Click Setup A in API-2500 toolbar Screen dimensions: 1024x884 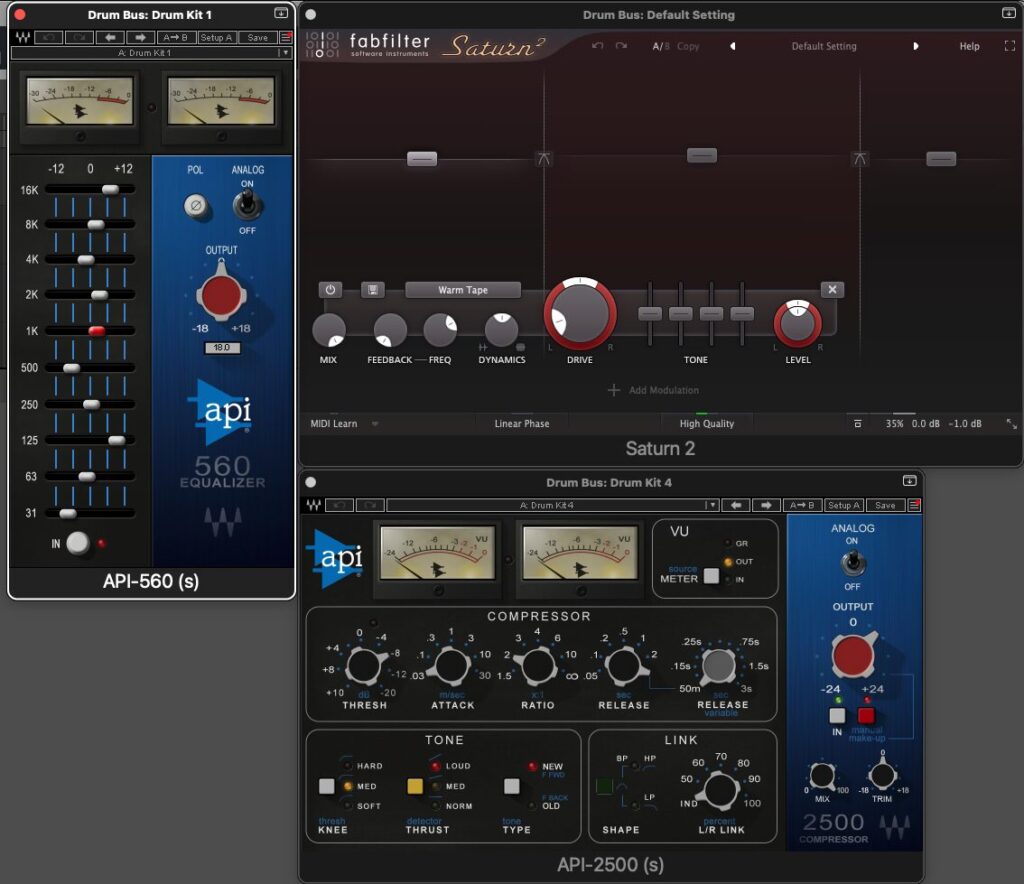click(844, 505)
